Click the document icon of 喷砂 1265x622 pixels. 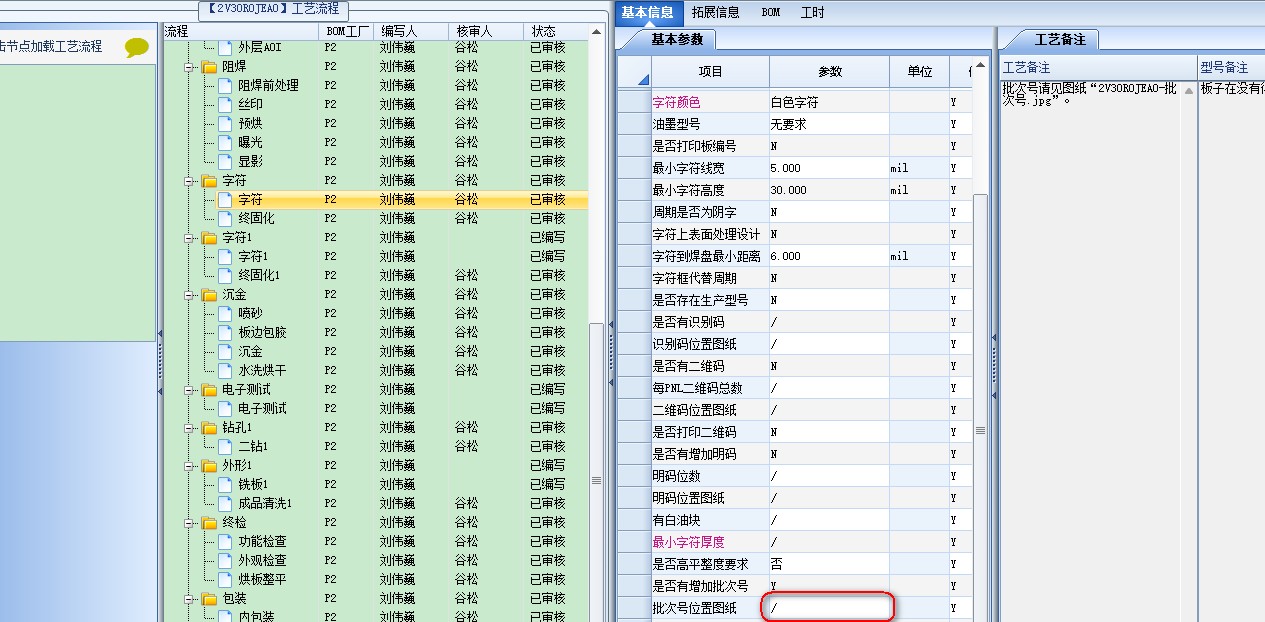pyautogui.click(x=225, y=313)
